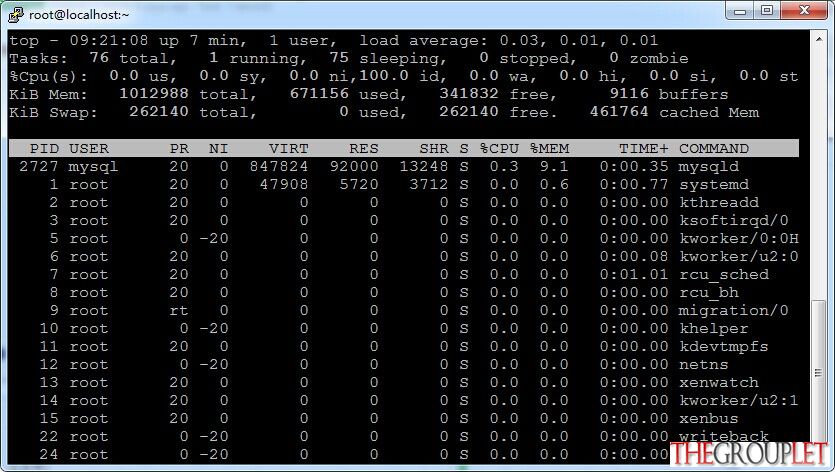Click the COMMAND column header
Viewport: 835px width, 472px height.
click(714, 148)
